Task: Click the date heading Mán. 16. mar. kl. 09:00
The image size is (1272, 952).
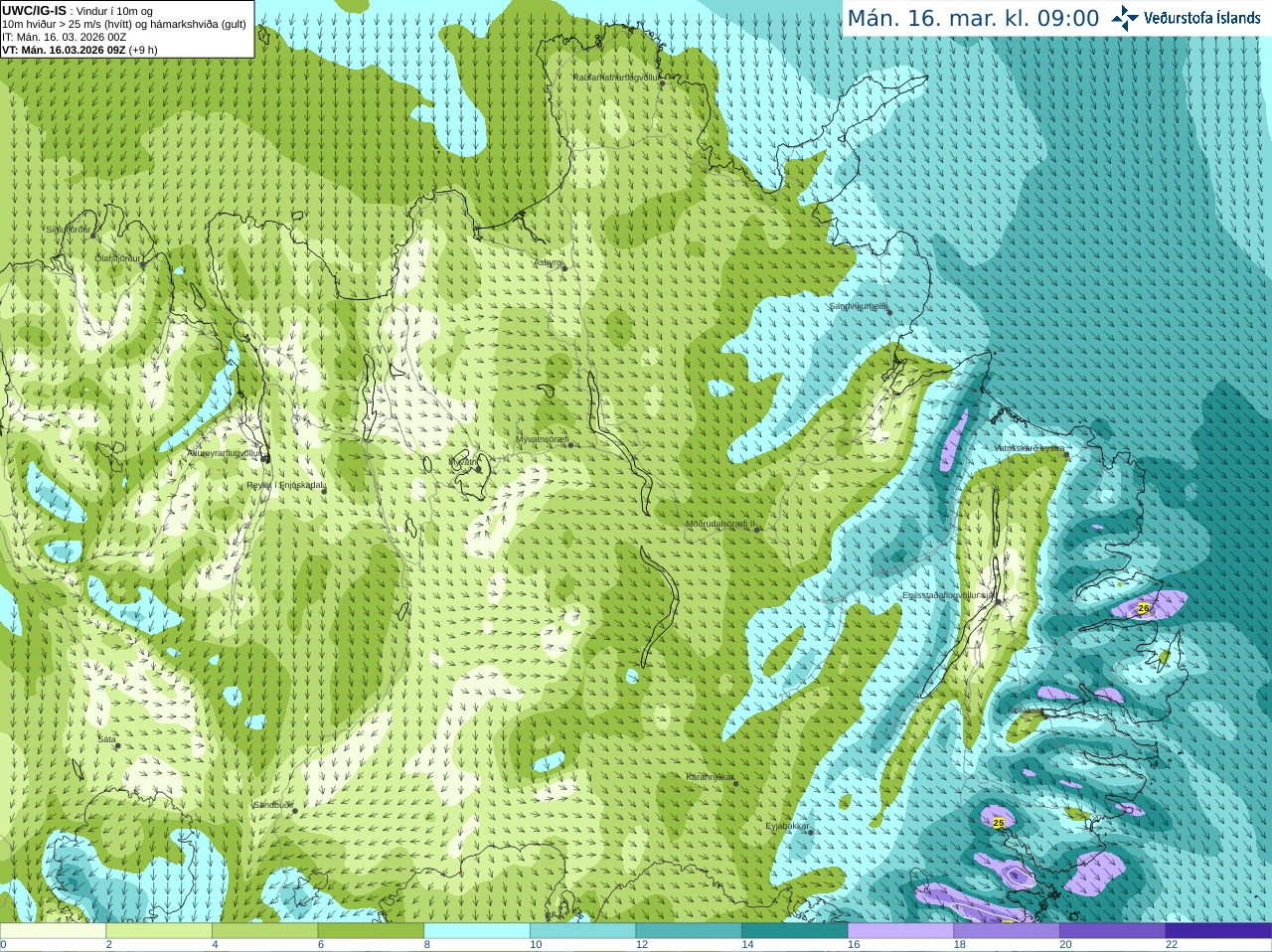Action: pos(973,18)
